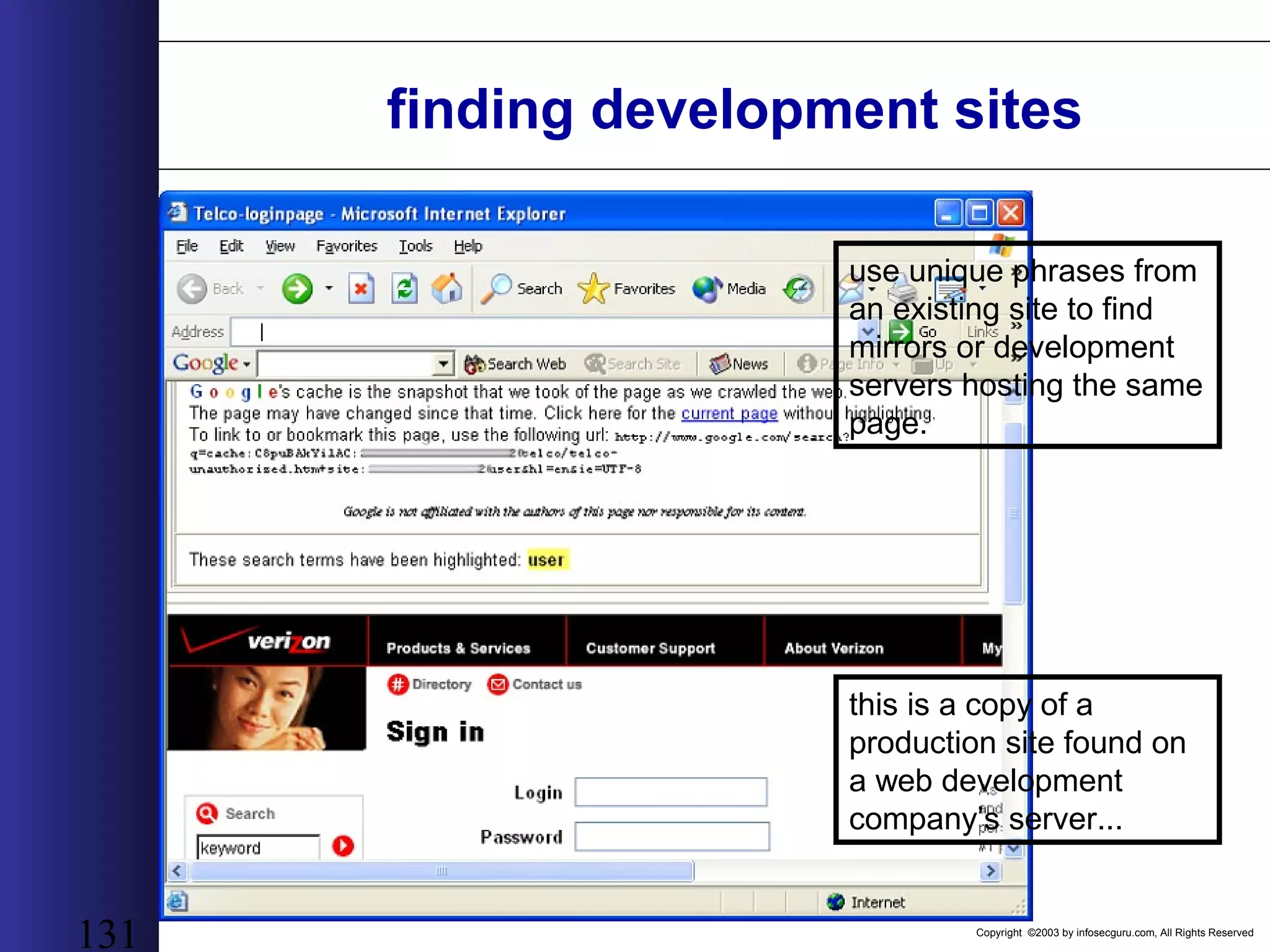
Task: Open Customer Support tab
Action: tap(651, 648)
